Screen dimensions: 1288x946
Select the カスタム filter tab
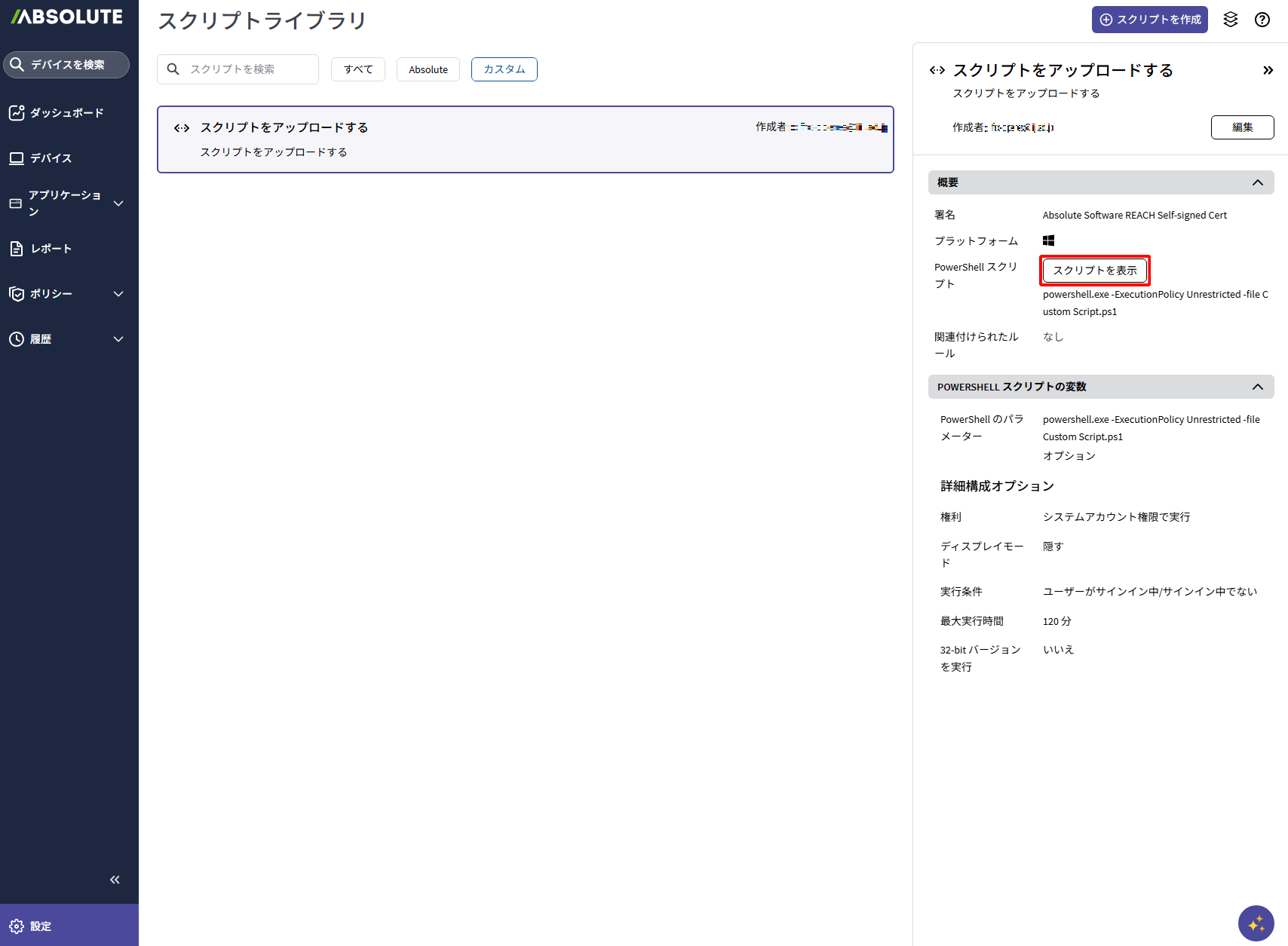point(504,69)
